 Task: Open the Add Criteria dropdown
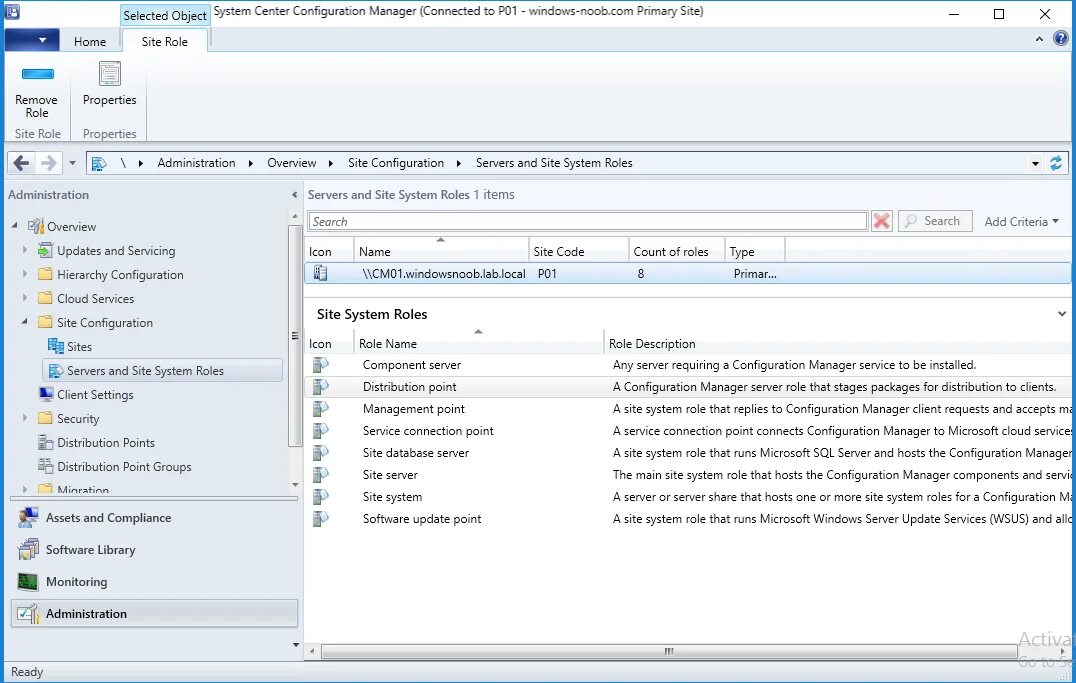(1021, 221)
